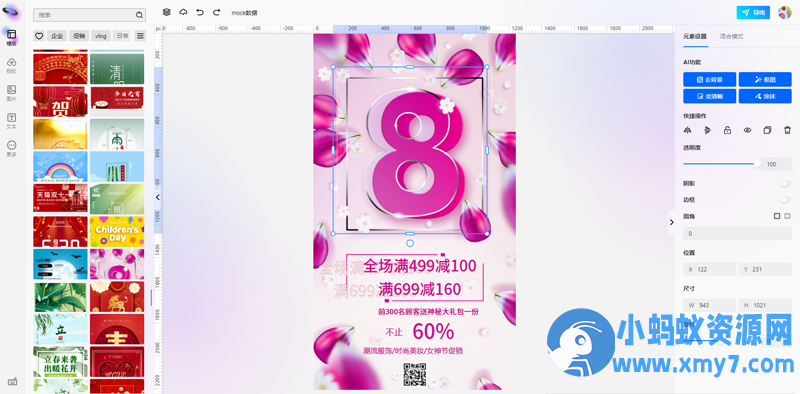Screen dimensions: 800x394
Task: Click the cloud save icon in toolbar
Action: (x=183, y=12)
